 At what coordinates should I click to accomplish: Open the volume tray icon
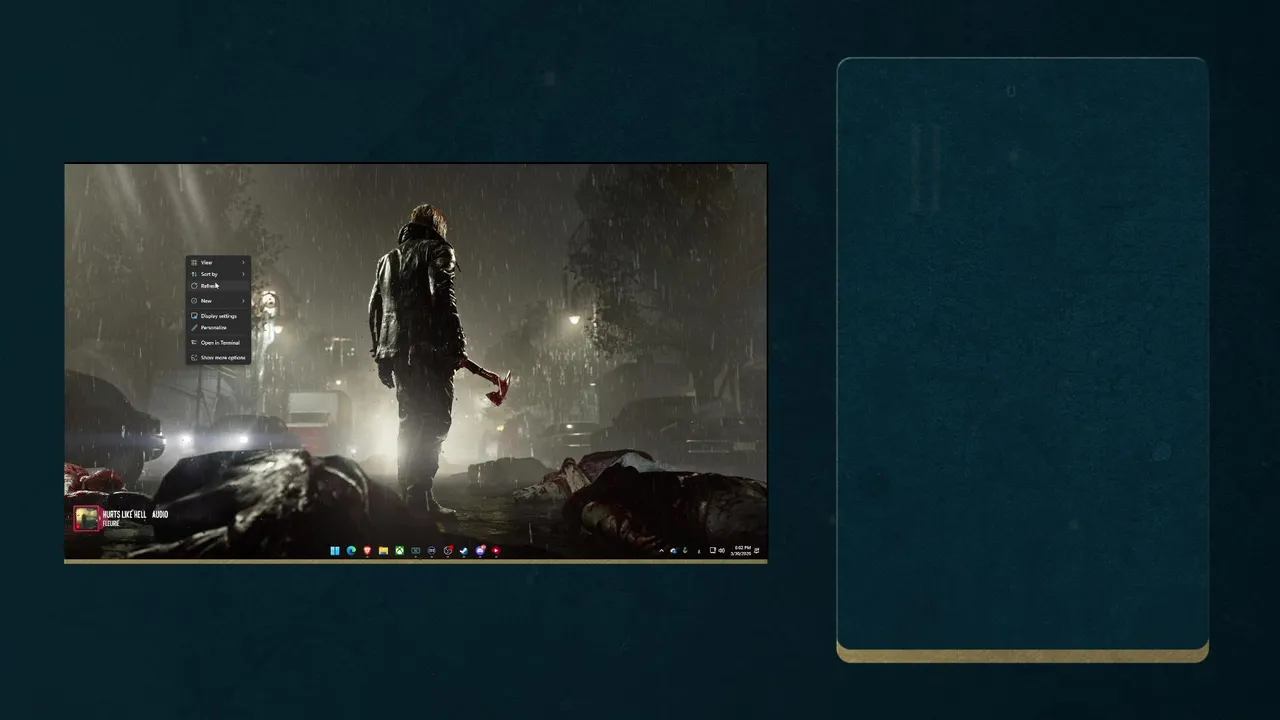[722, 551]
